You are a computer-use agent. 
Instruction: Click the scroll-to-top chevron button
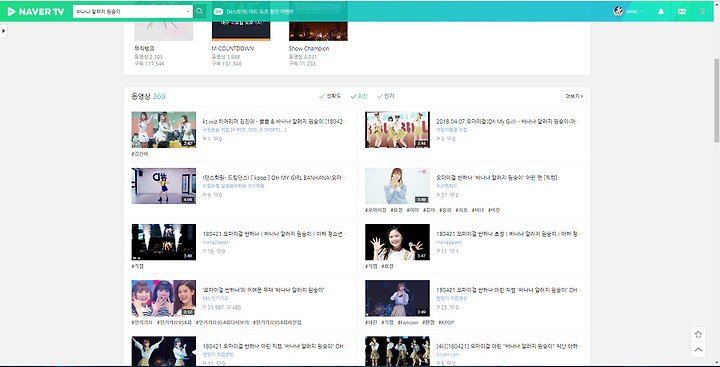click(698, 350)
